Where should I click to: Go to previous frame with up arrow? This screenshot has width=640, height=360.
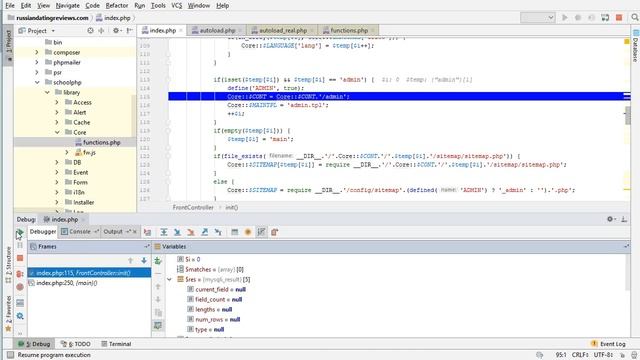coord(131,260)
